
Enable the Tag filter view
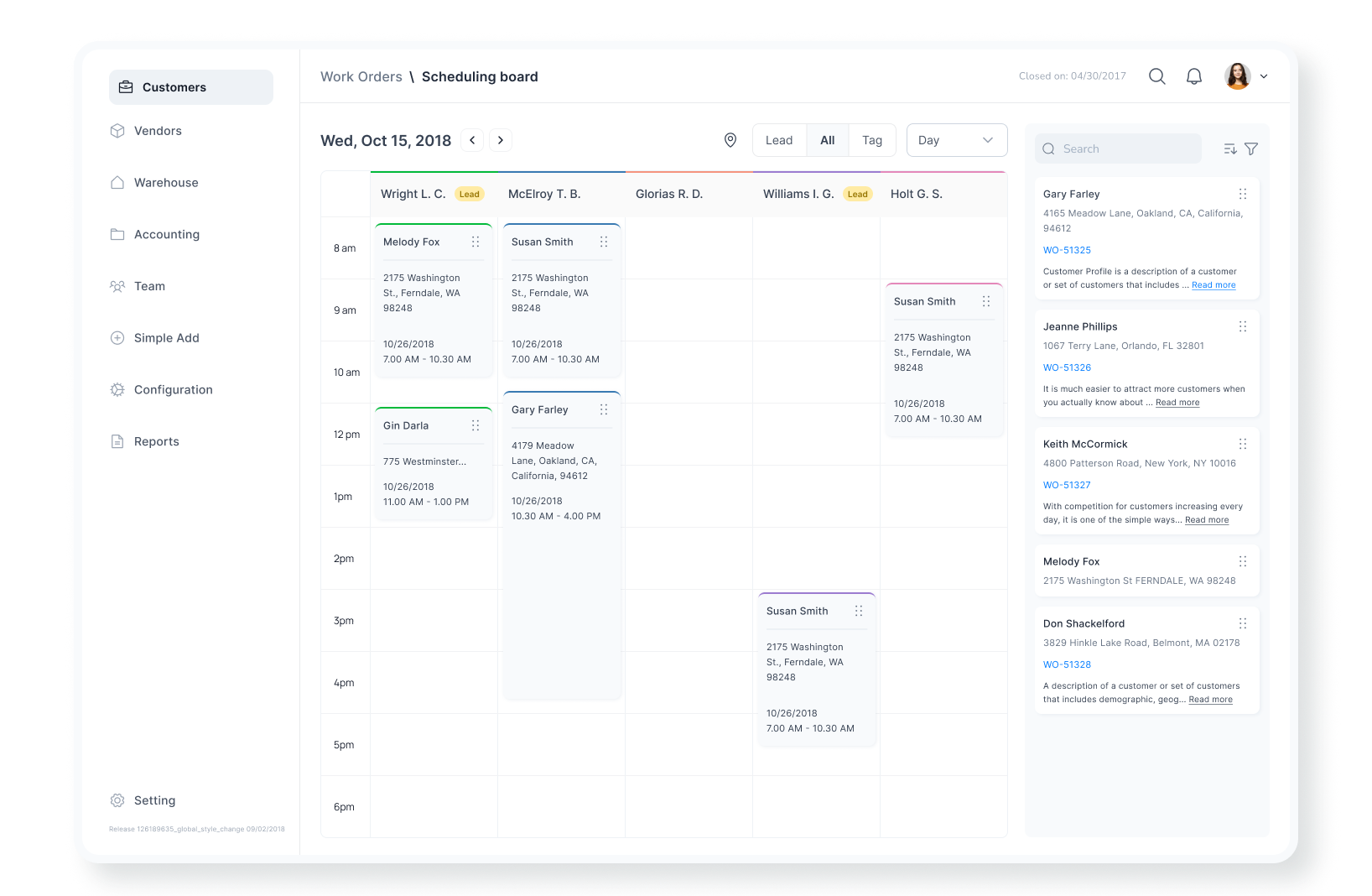(872, 139)
